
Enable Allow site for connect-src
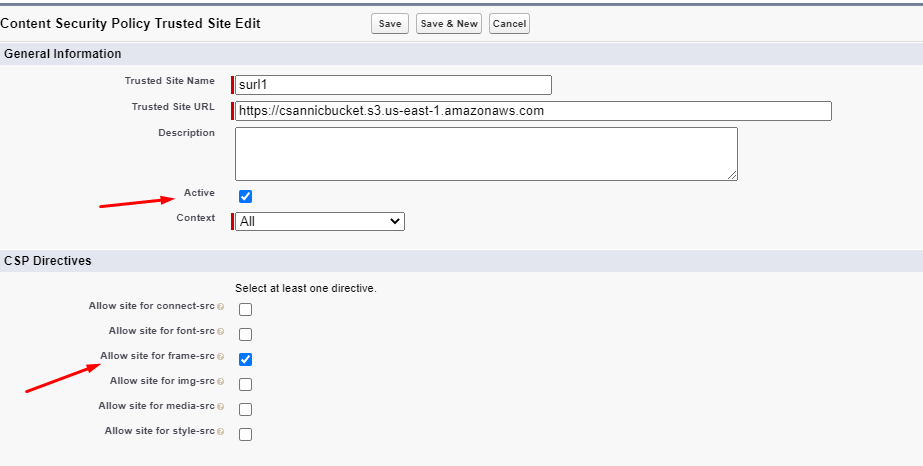coord(245,310)
